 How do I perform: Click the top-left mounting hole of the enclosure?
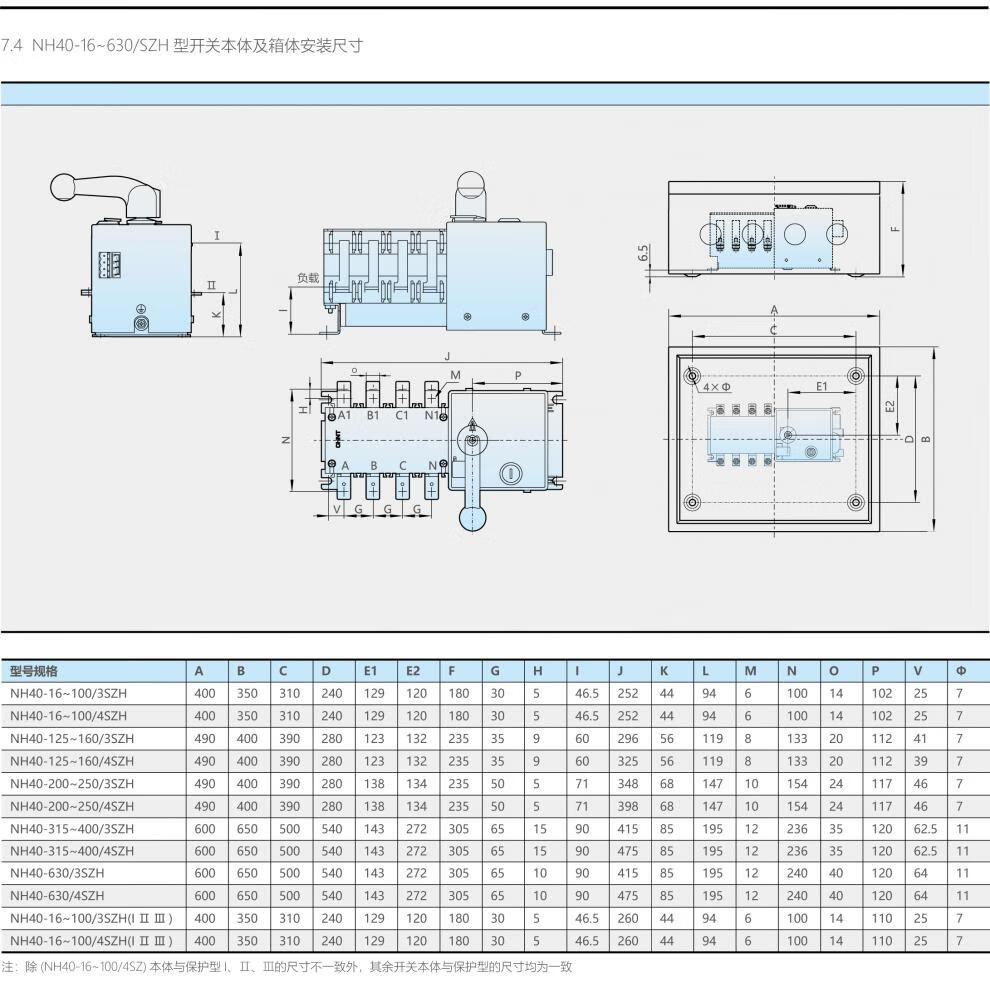click(693, 376)
